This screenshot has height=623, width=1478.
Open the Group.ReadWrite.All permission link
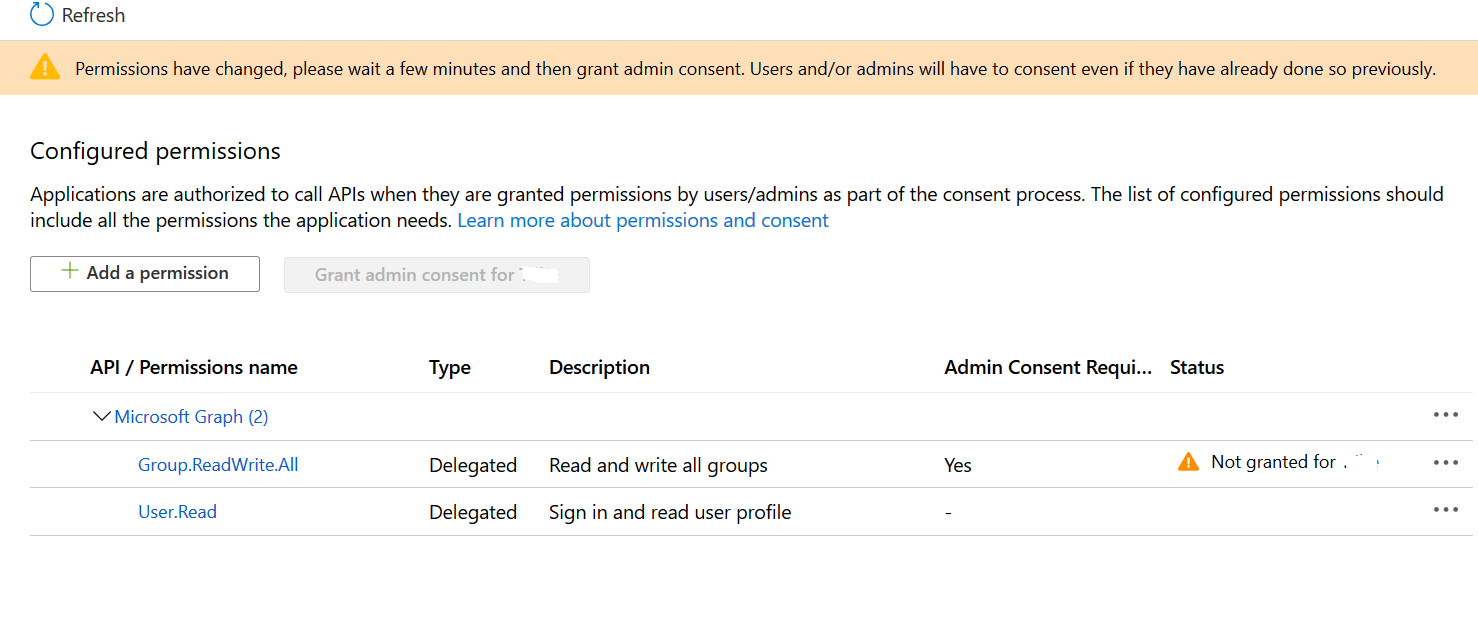pyautogui.click(x=218, y=465)
